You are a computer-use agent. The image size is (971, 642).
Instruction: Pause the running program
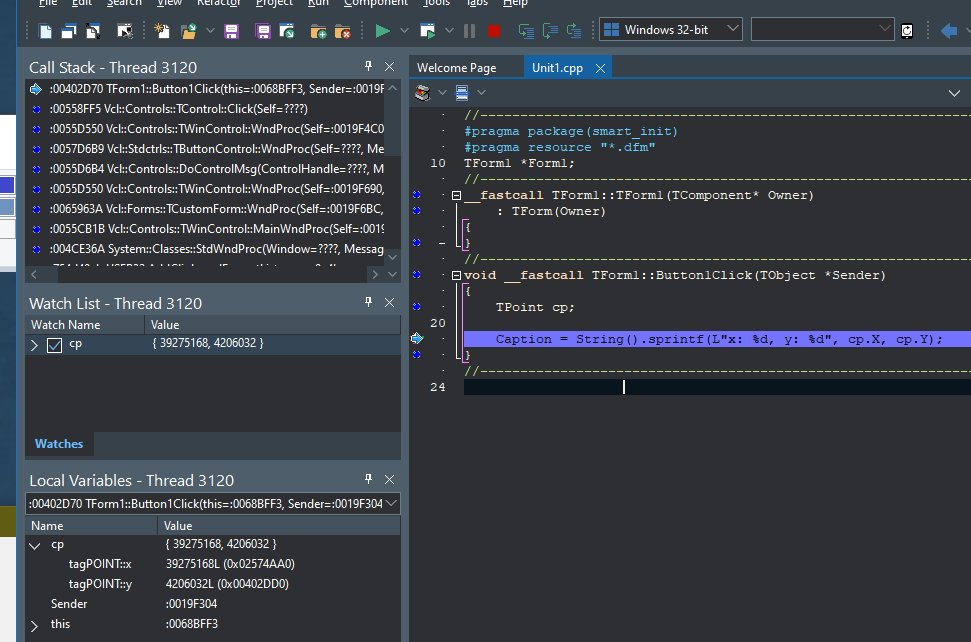coord(469,31)
